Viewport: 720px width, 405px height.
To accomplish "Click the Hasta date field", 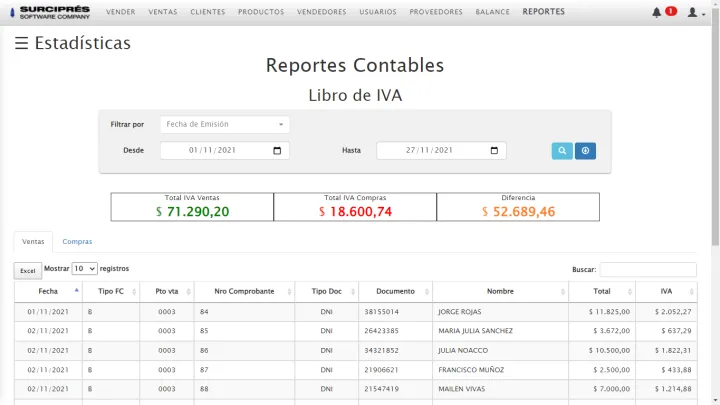I will [x=441, y=151].
